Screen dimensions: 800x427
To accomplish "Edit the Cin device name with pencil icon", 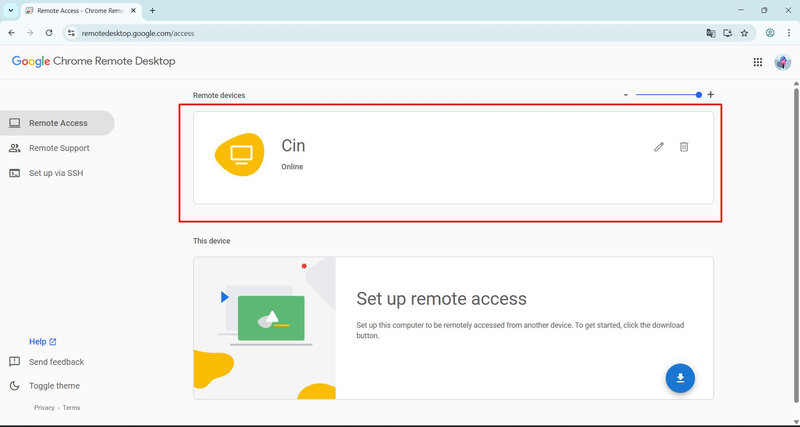I will tap(659, 147).
